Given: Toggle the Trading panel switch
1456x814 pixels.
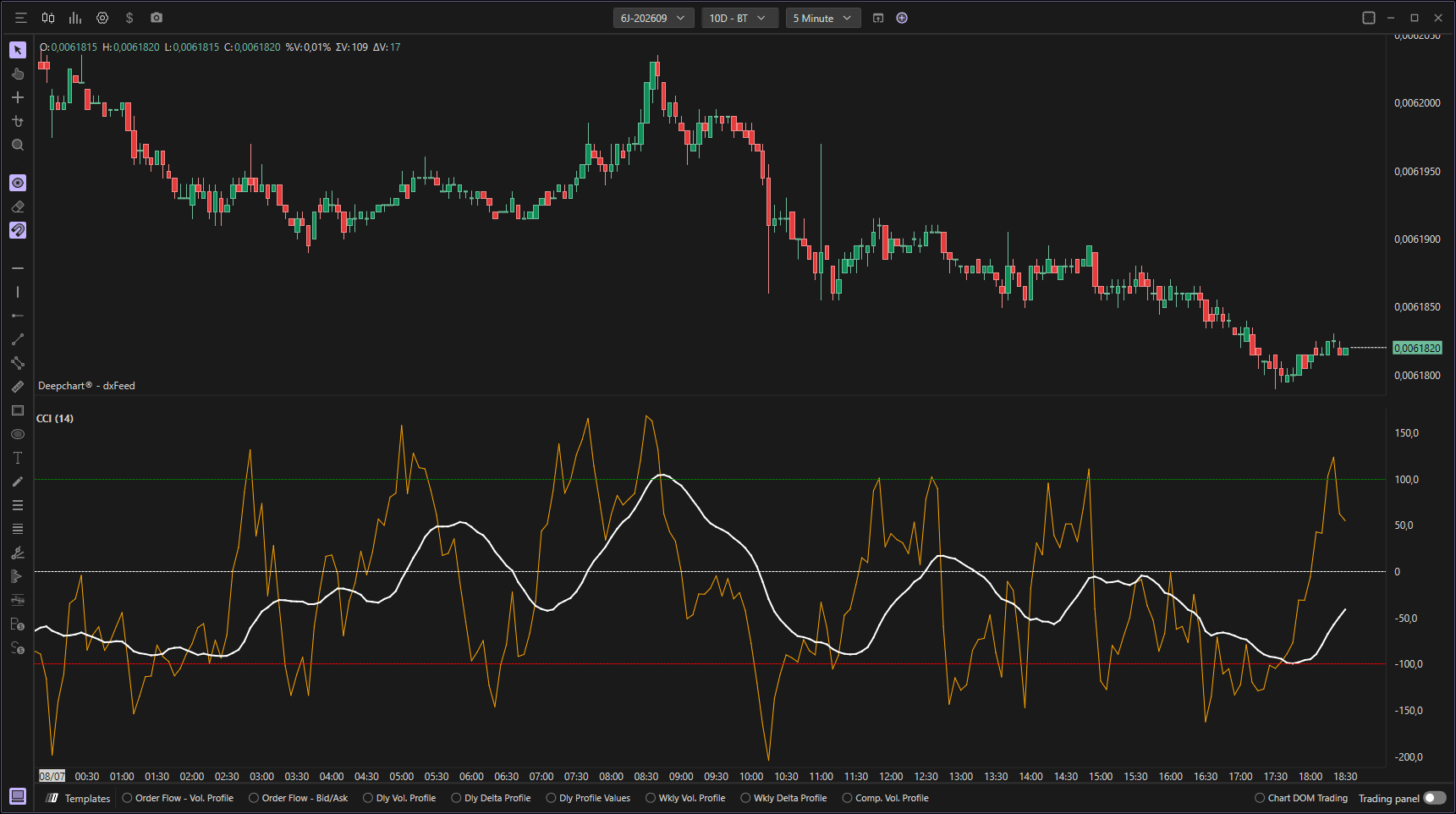Looking at the screenshot, I should pos(1435,798).
